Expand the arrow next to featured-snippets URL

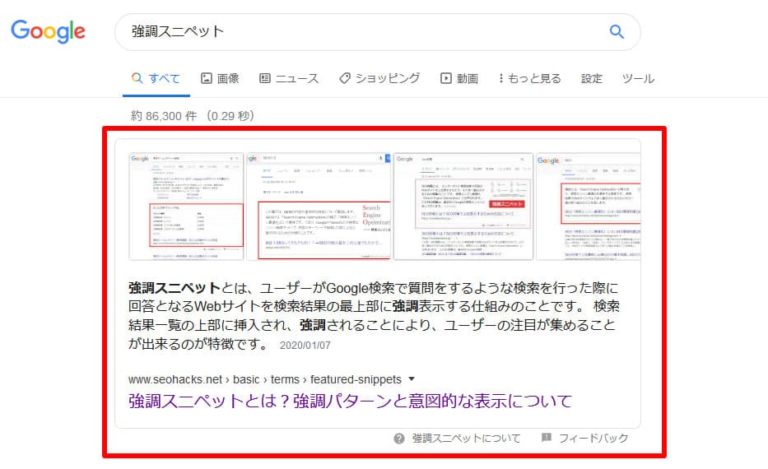[411, 379]
